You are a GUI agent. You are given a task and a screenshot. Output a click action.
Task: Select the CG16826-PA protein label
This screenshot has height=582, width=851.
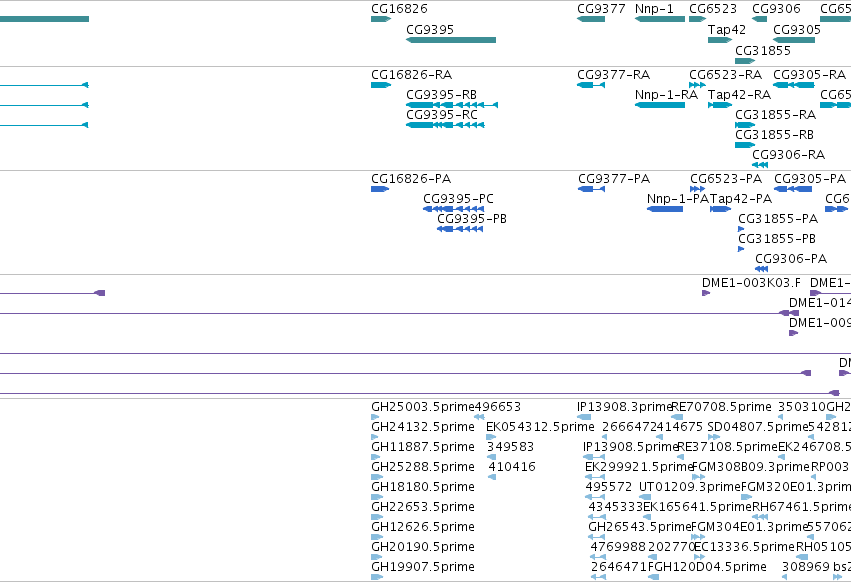(x=411, y=179)
